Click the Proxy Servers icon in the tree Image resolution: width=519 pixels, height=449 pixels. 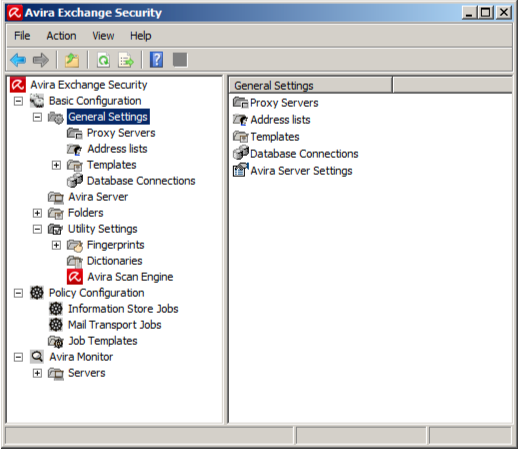[75, 133]
